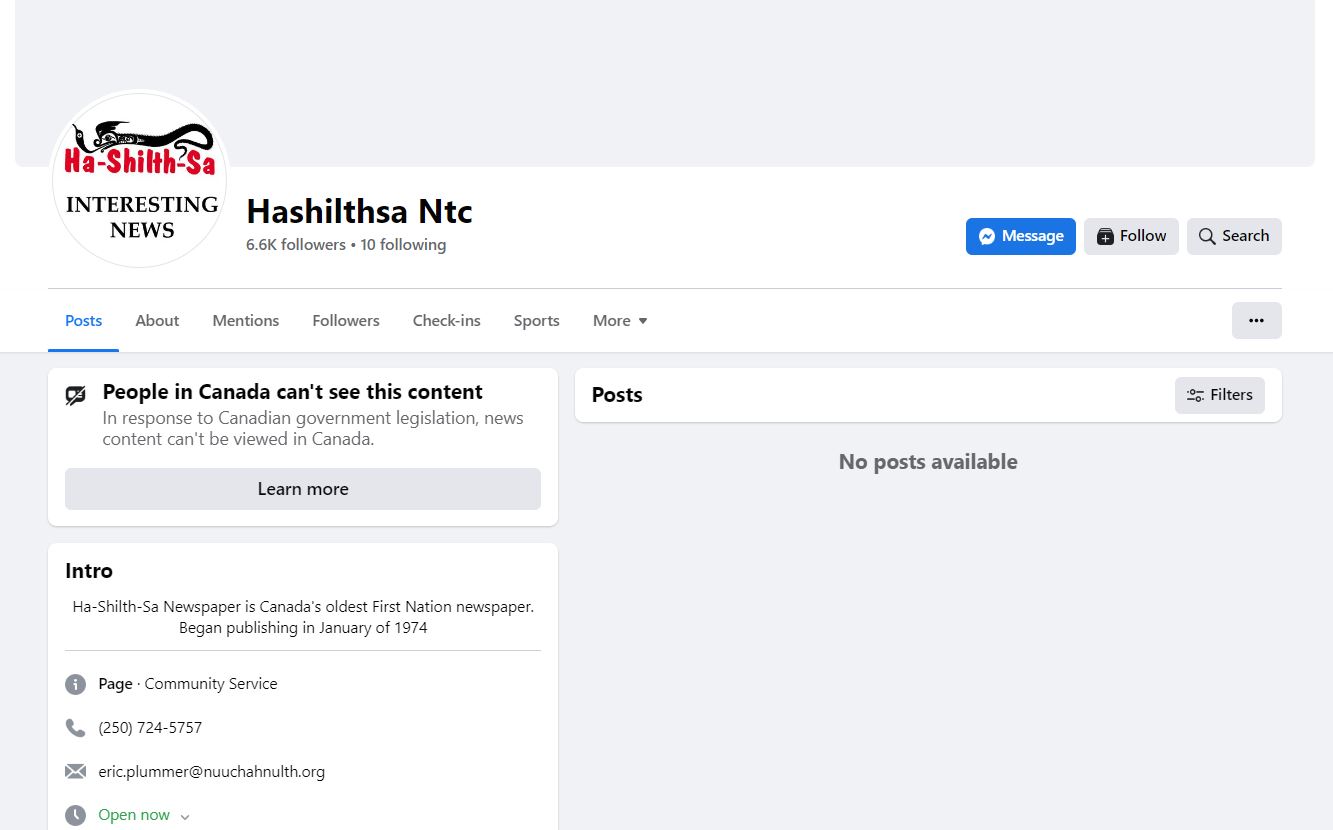Expand the More tab dropdown

[x=620, y=321]
